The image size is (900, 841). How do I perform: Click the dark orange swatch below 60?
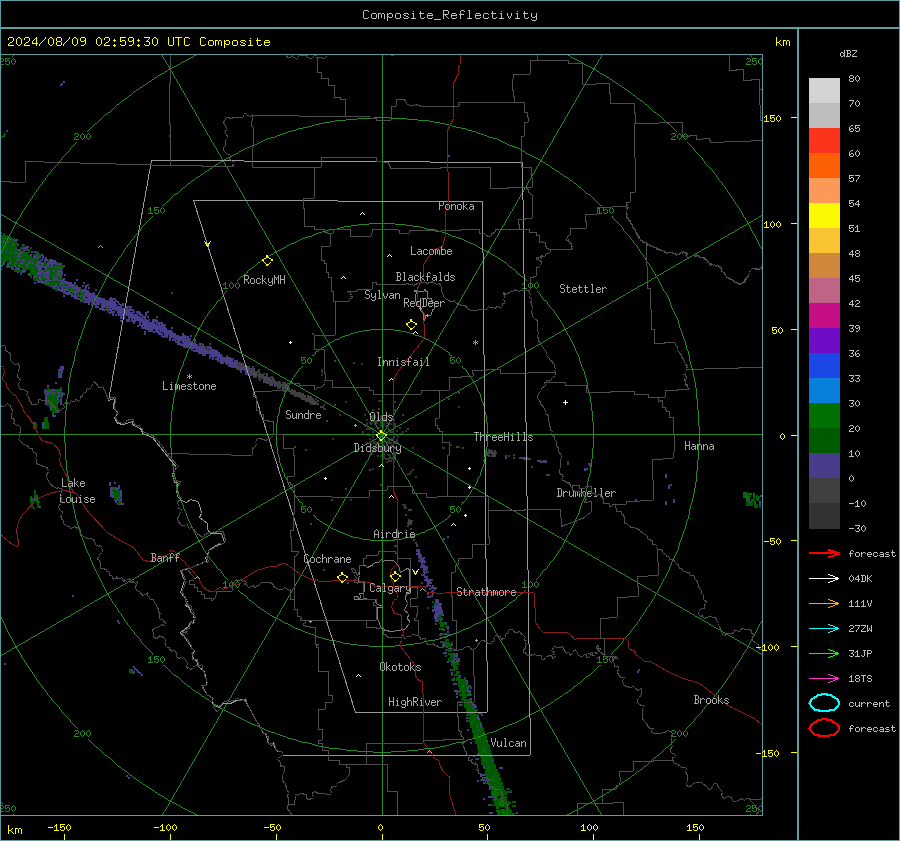(824, 165)
